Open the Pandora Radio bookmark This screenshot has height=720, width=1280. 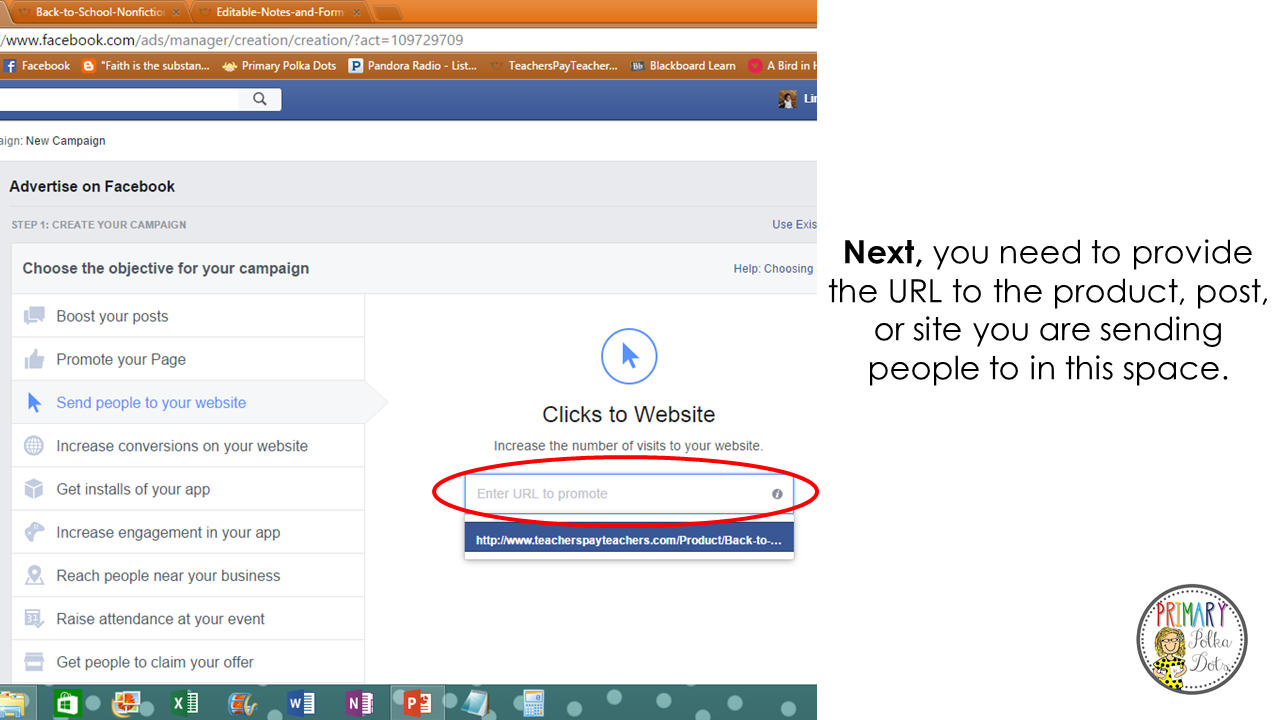tap(413, 66)
